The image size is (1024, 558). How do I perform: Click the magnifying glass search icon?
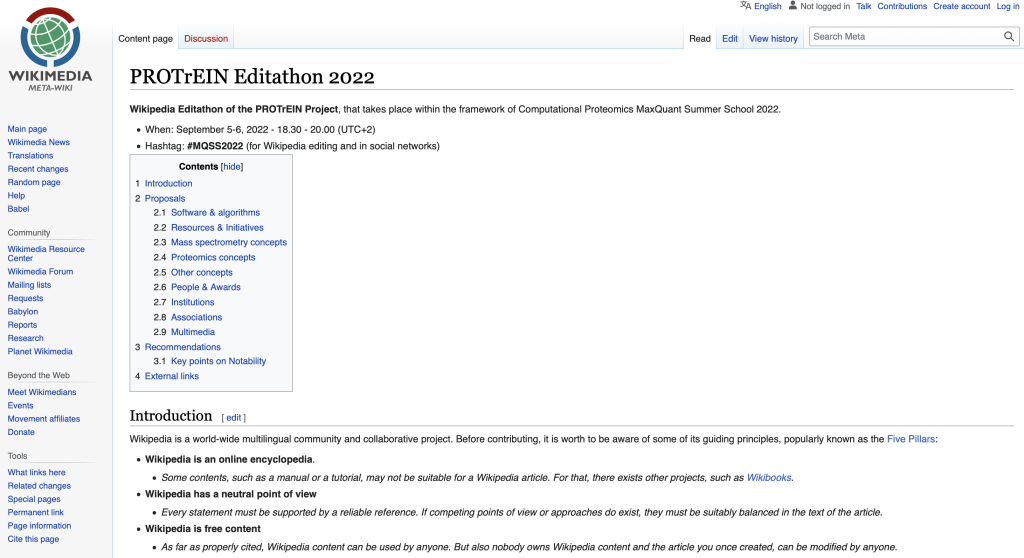1009,37
